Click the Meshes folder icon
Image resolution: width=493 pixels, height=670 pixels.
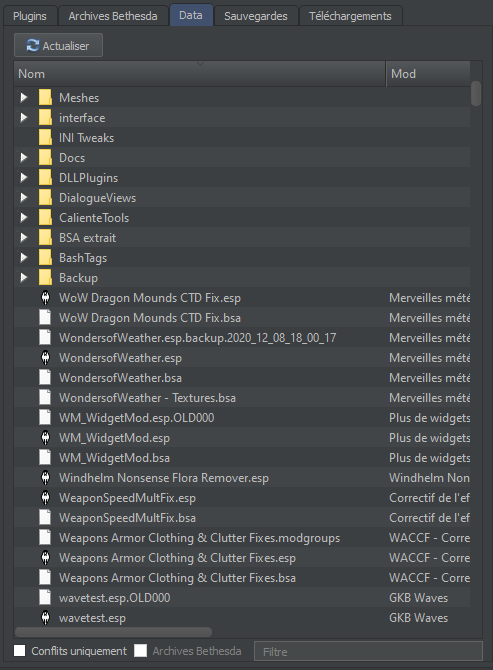click(x=45, y=97)
